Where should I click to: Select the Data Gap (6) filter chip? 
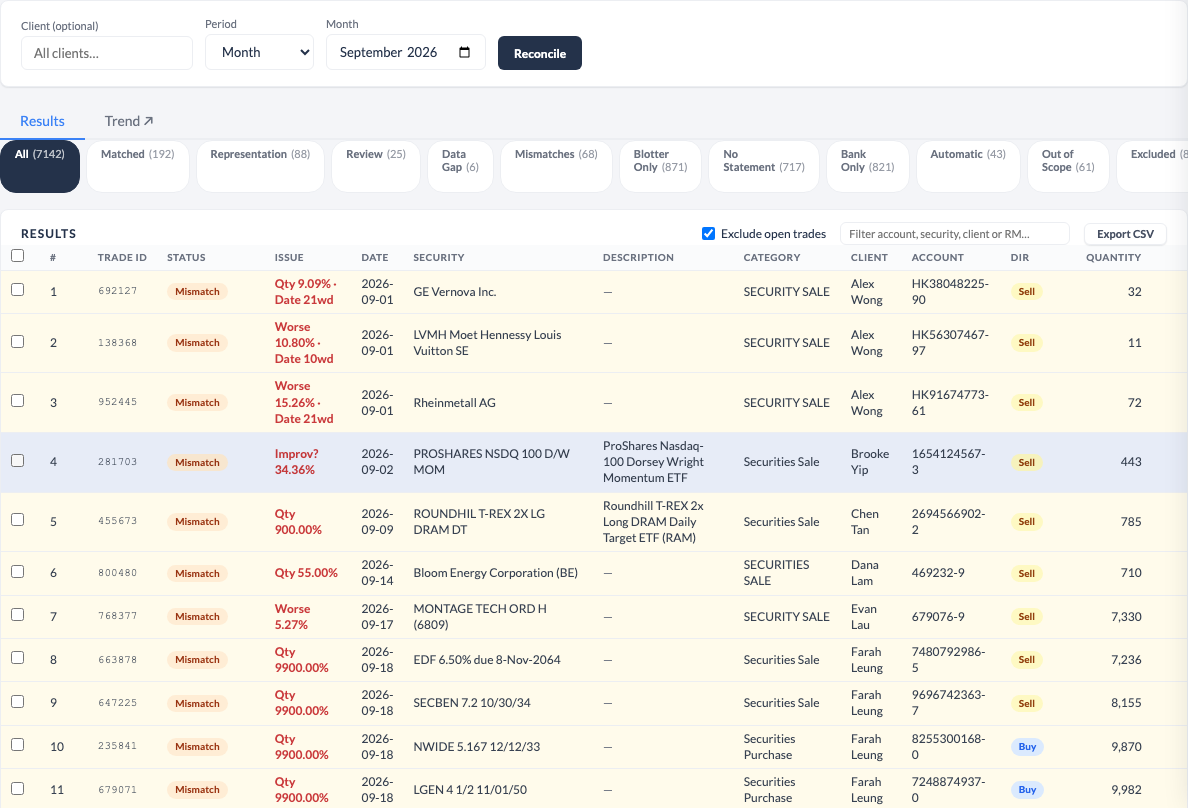tap(461, 166)
